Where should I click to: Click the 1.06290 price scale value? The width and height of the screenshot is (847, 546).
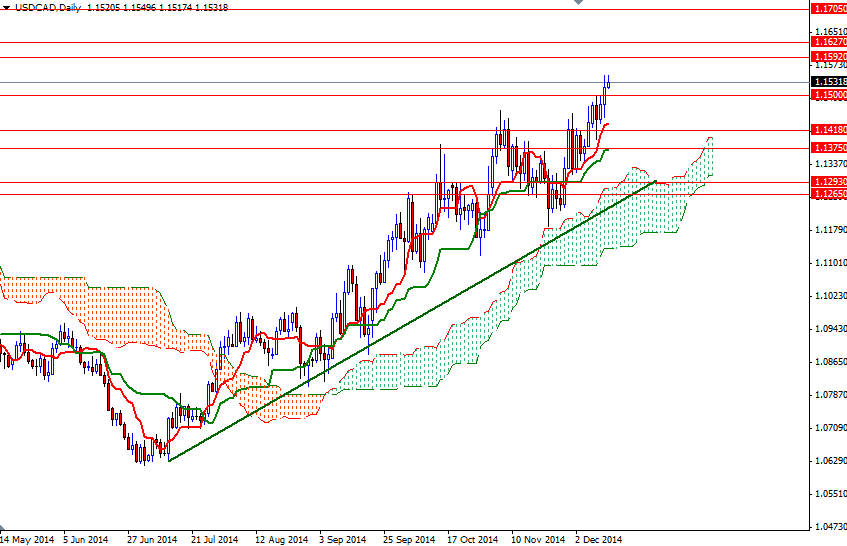click(831, 461)
